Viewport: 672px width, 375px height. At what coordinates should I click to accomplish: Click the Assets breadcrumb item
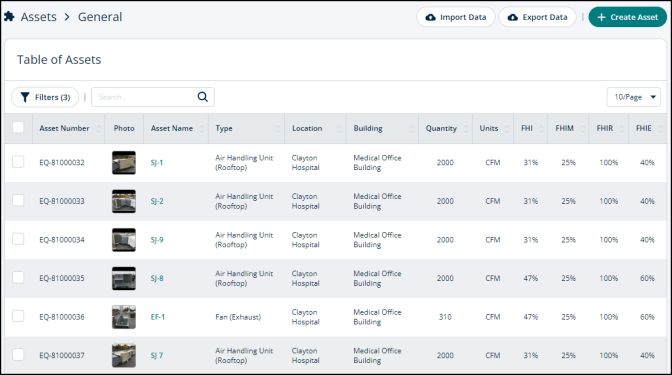coord(39,17)
